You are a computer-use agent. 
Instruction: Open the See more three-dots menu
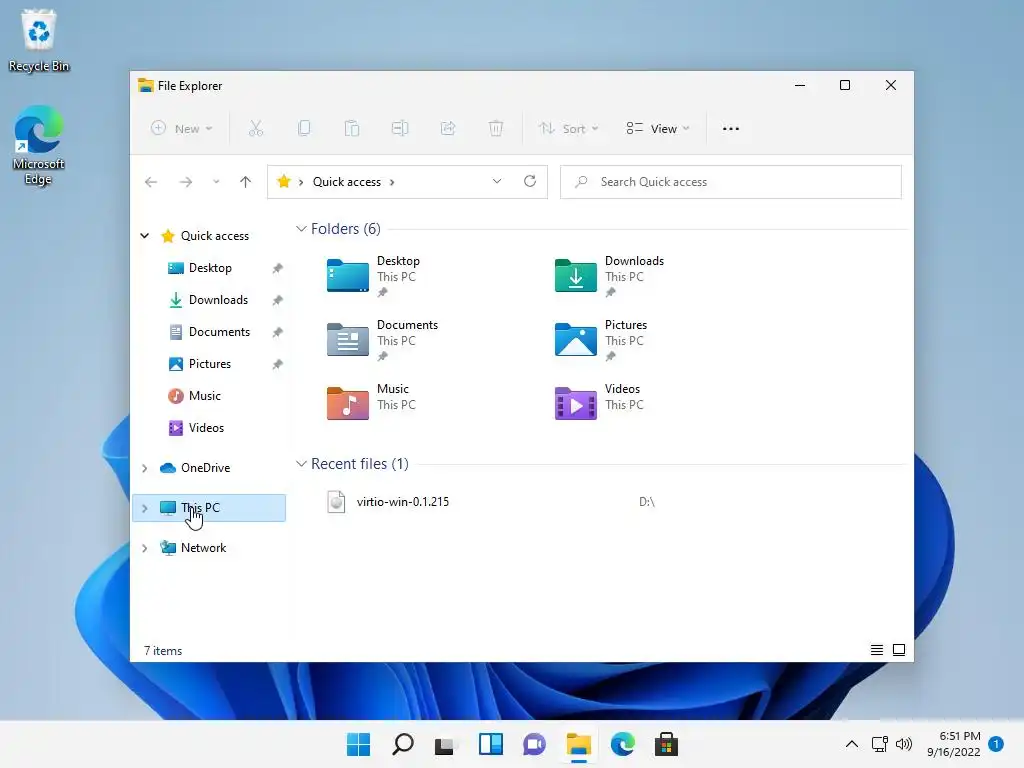(x=731, y=129)
